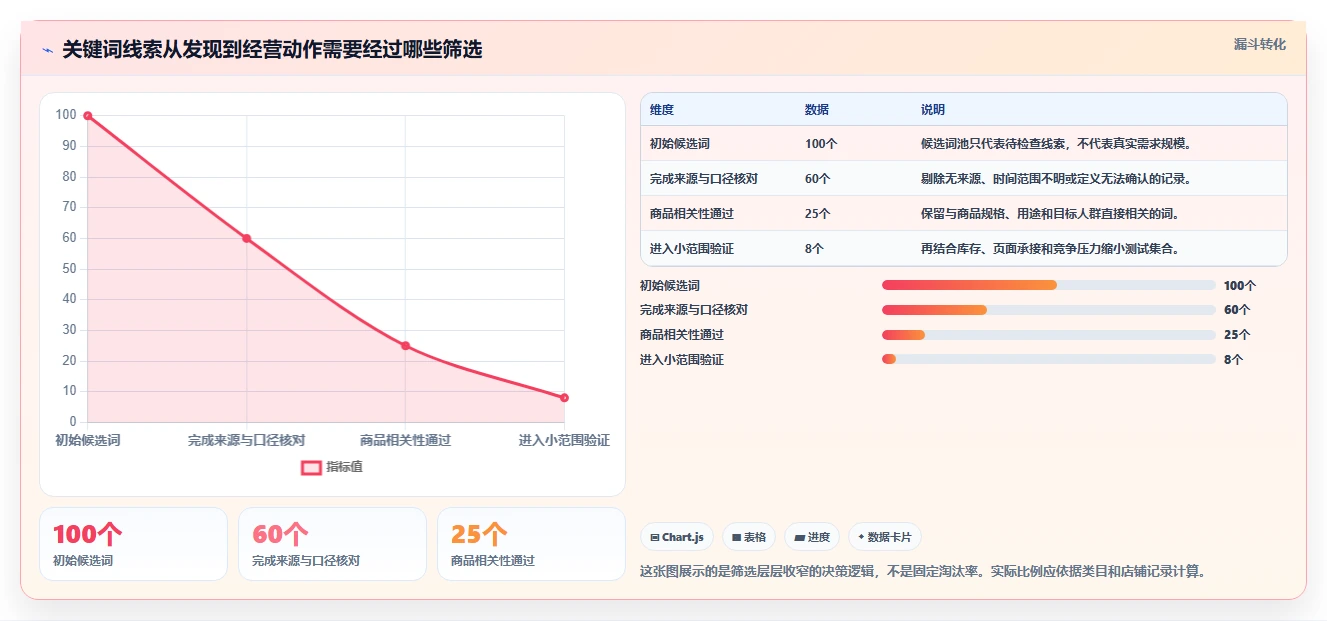This screenshot has height=621, width=1327.
Task: Click the 维度 table column header
Action: pos(662,109)
